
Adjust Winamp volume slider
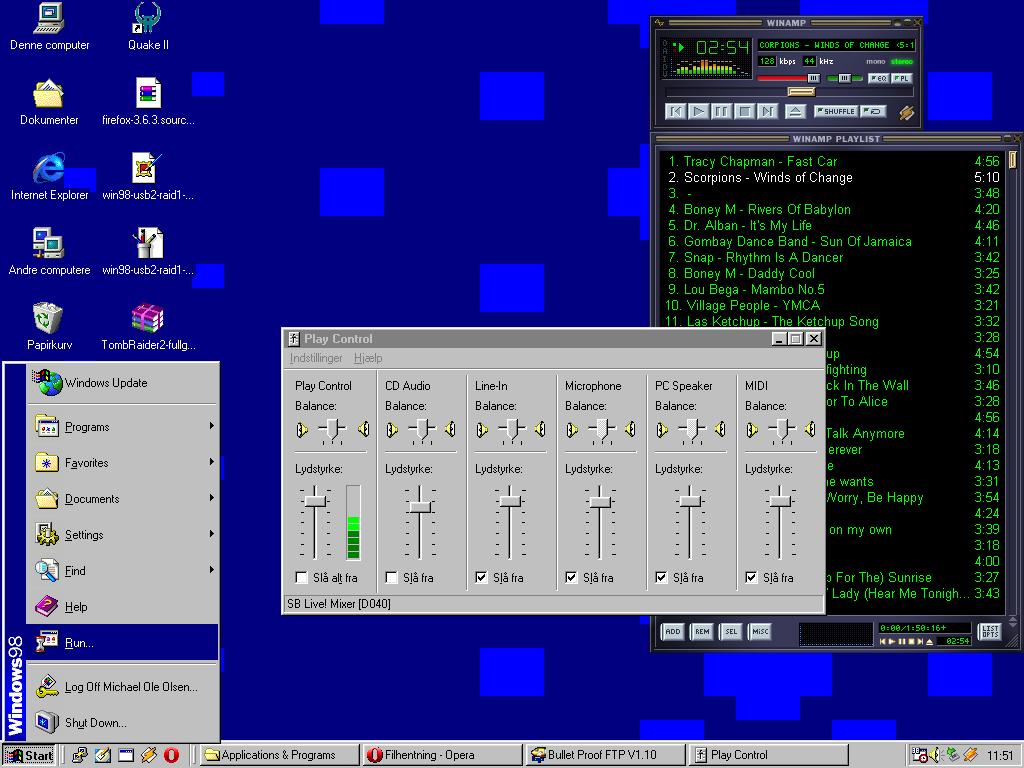(788, 78)
